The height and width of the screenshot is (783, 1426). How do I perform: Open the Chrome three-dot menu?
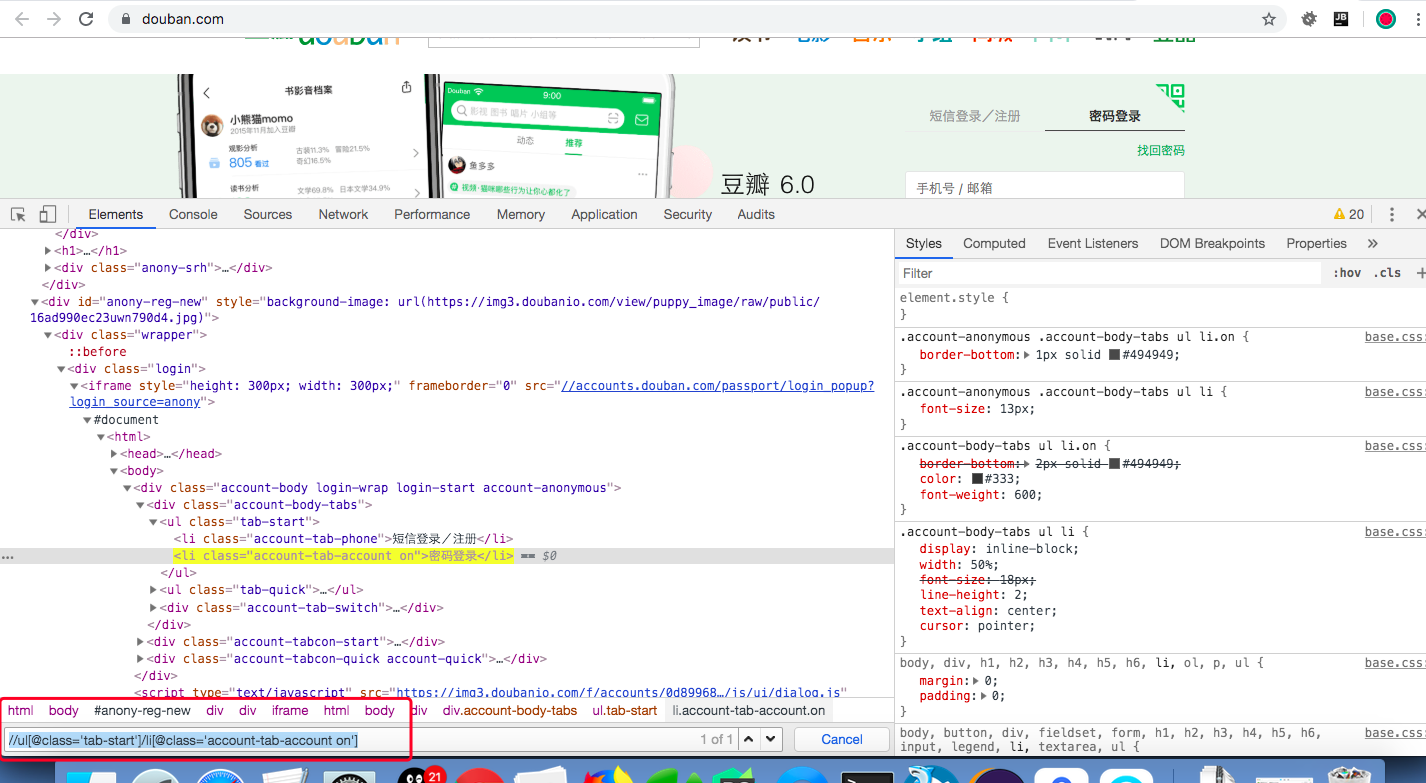[1418, 19]
